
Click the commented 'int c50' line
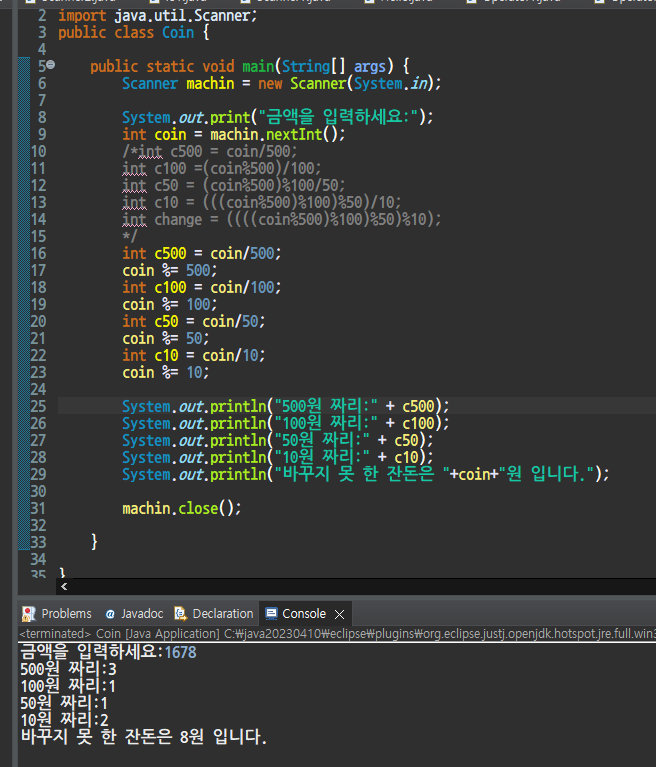pos(234,185)
